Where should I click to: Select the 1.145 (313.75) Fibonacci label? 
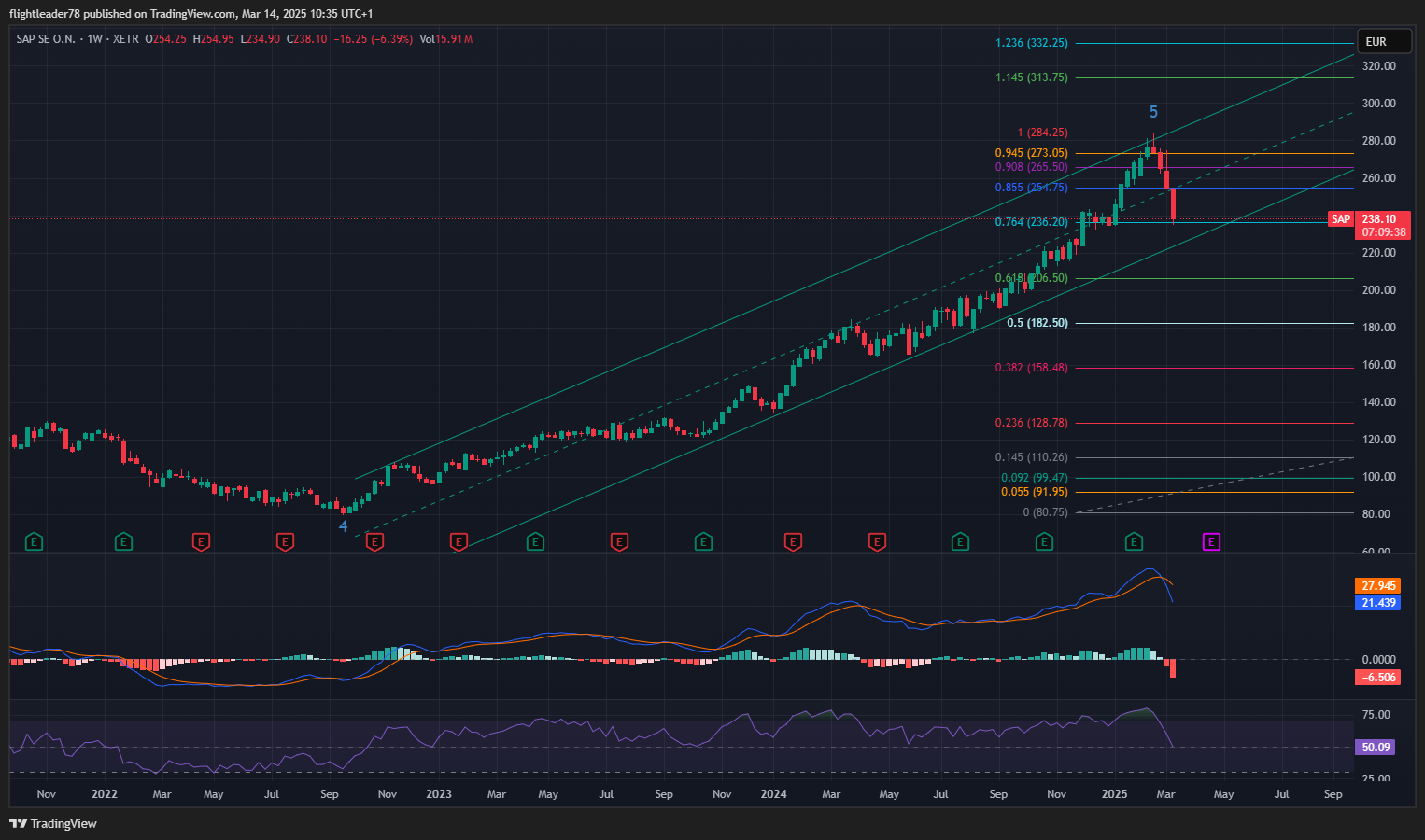click(x=1032, y=77)
